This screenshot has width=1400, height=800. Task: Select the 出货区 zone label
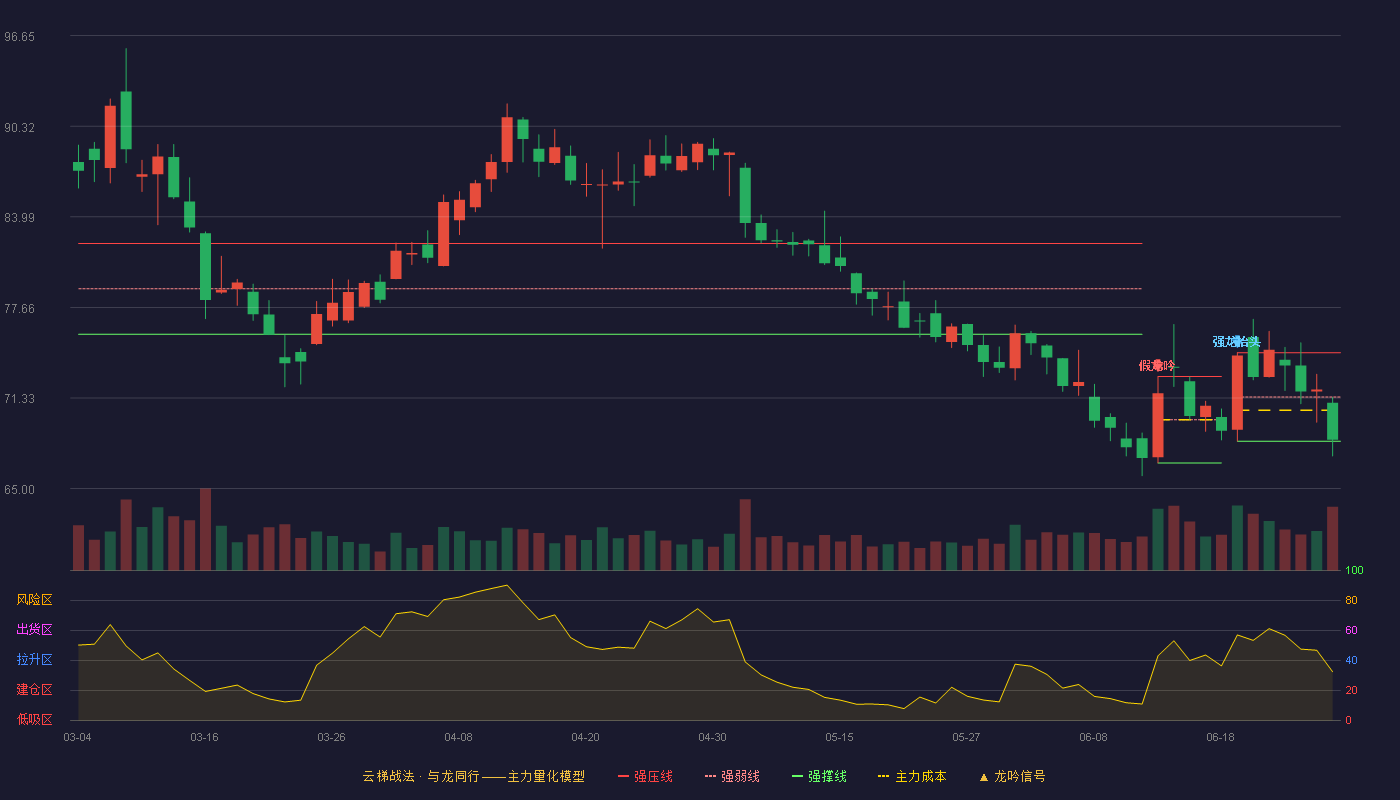click(34, 630)
